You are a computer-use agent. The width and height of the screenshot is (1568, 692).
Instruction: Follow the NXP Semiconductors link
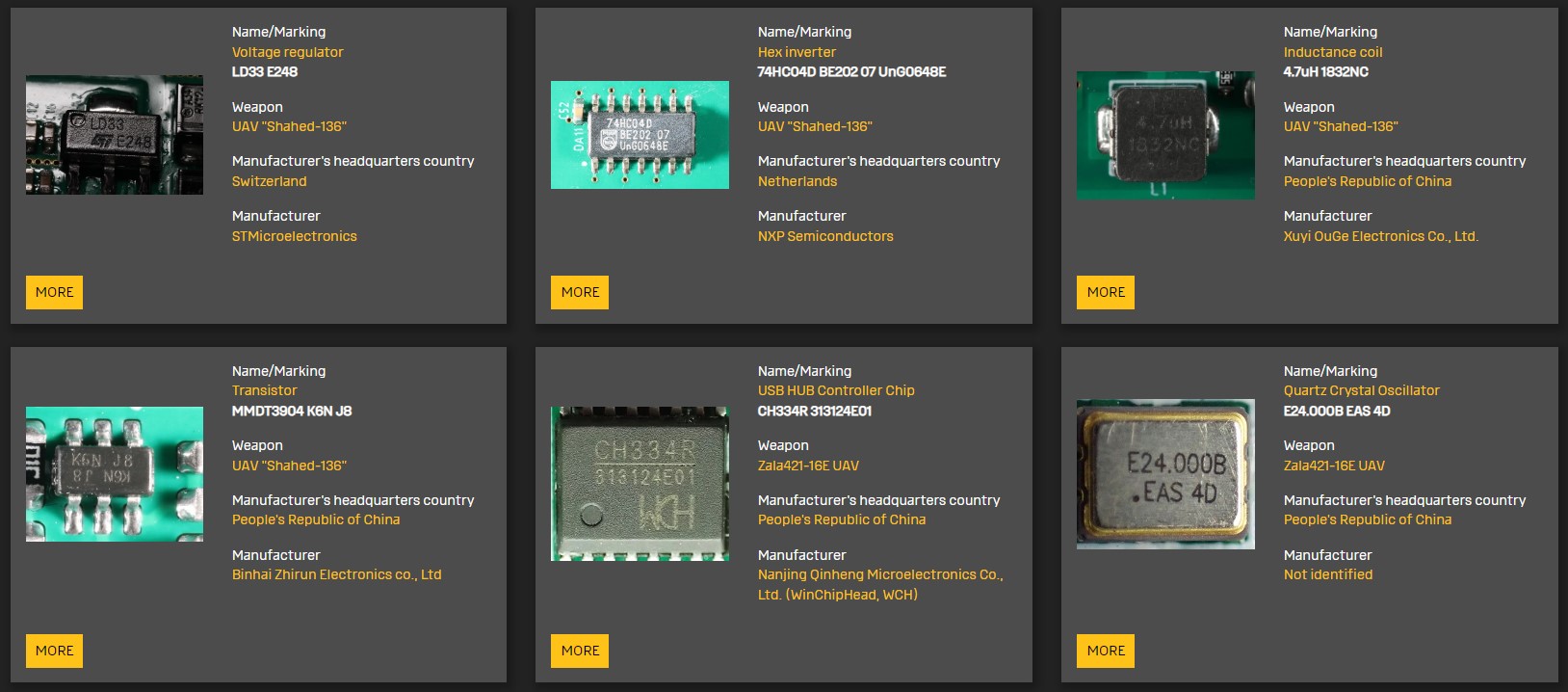tap(825, 236)
